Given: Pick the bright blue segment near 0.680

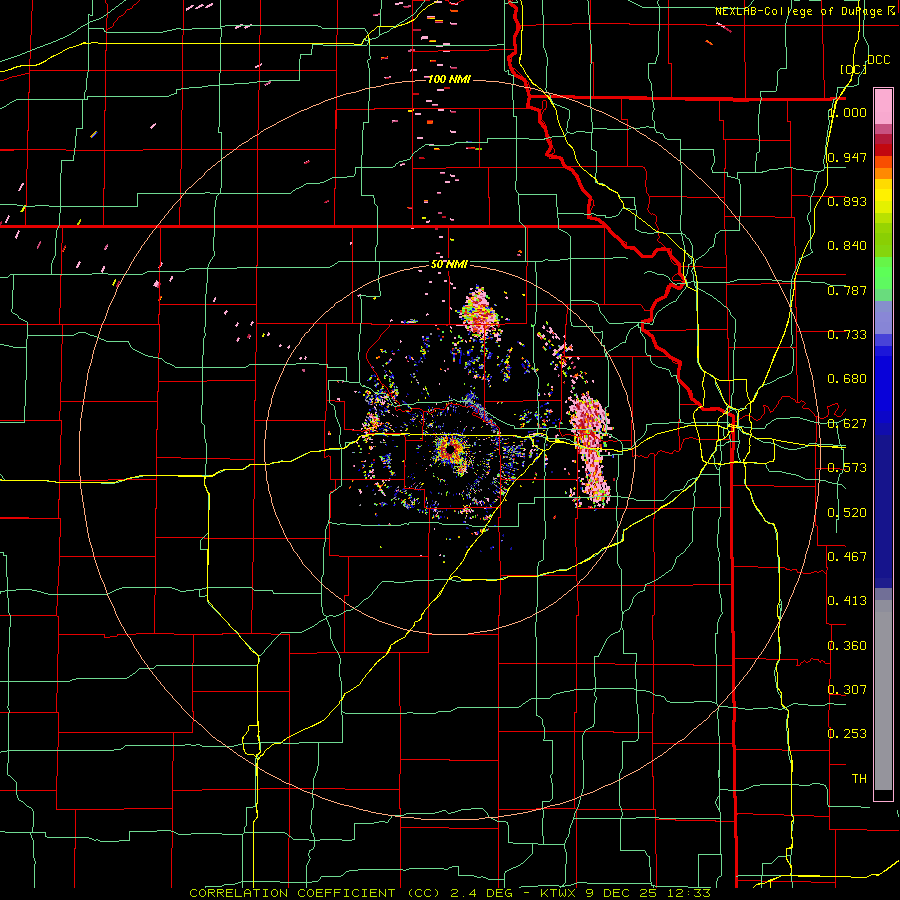Looking at the screenshot, I should pos(883,390).
